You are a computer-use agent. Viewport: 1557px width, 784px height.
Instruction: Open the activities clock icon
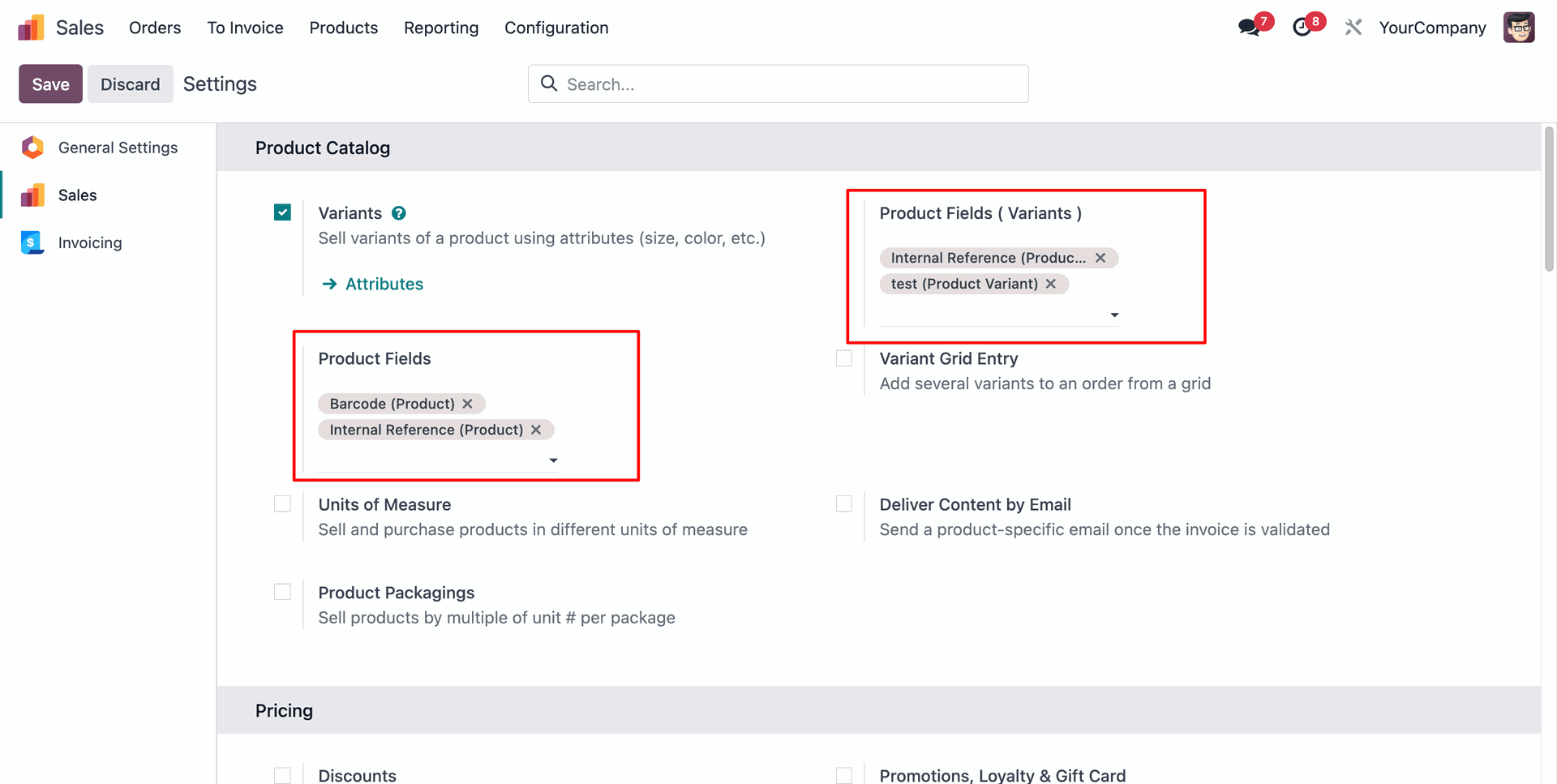coord(1302,28)
